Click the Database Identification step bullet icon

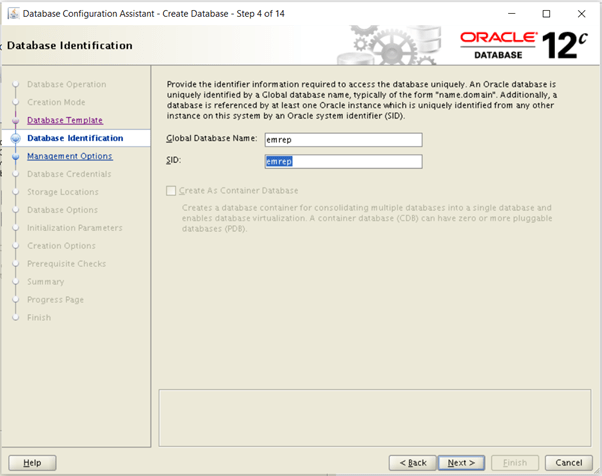(15, 139)
